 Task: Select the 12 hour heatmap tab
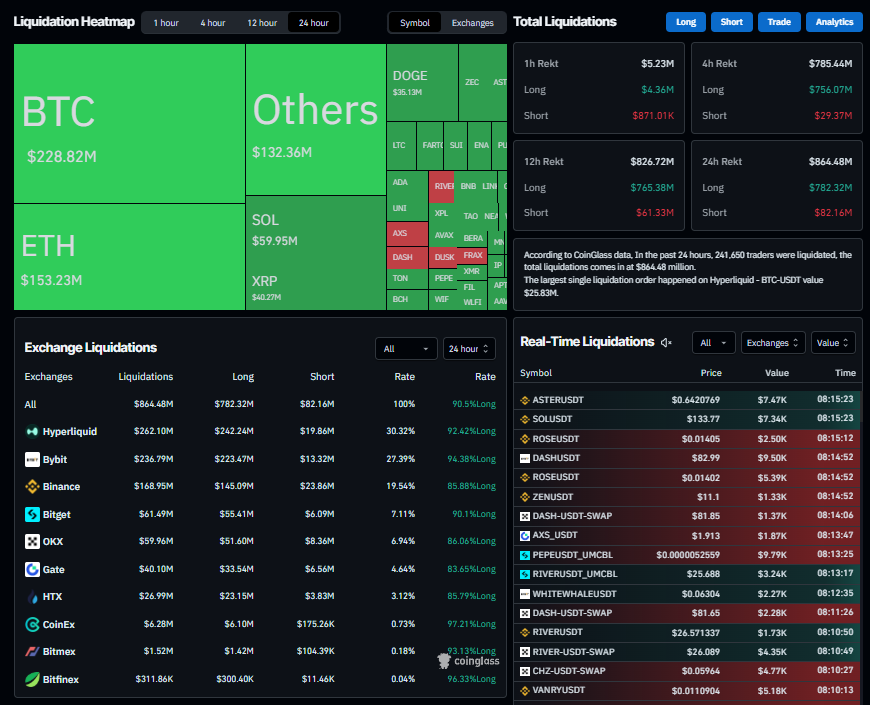(262, 22)
